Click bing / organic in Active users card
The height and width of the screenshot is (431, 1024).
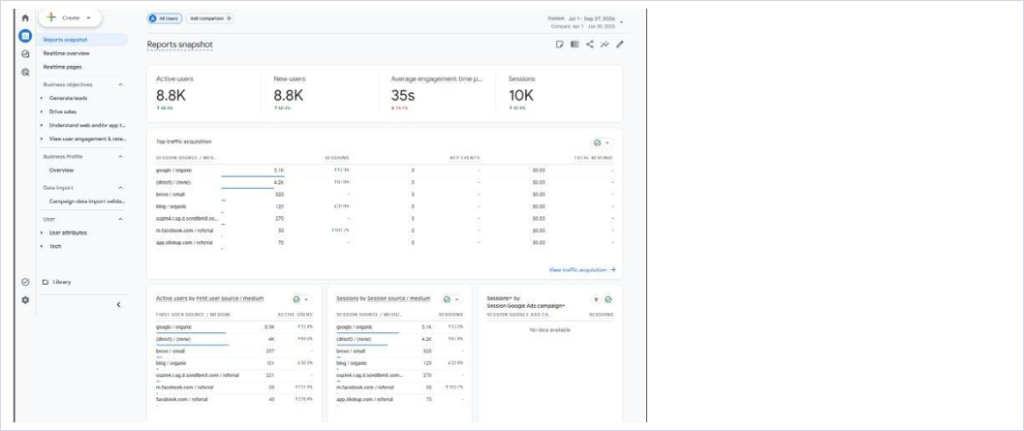[x=170, y=362]
